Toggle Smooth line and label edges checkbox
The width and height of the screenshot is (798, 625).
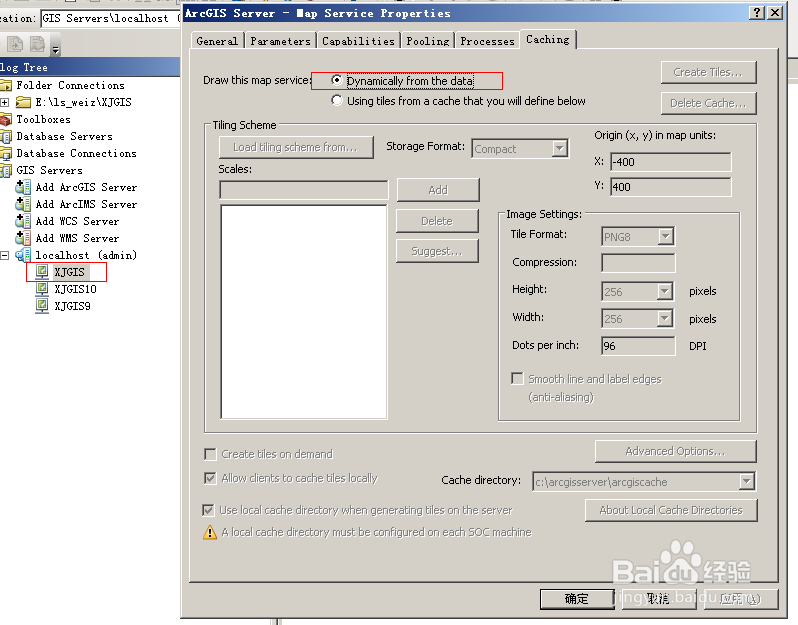point(517,379)
